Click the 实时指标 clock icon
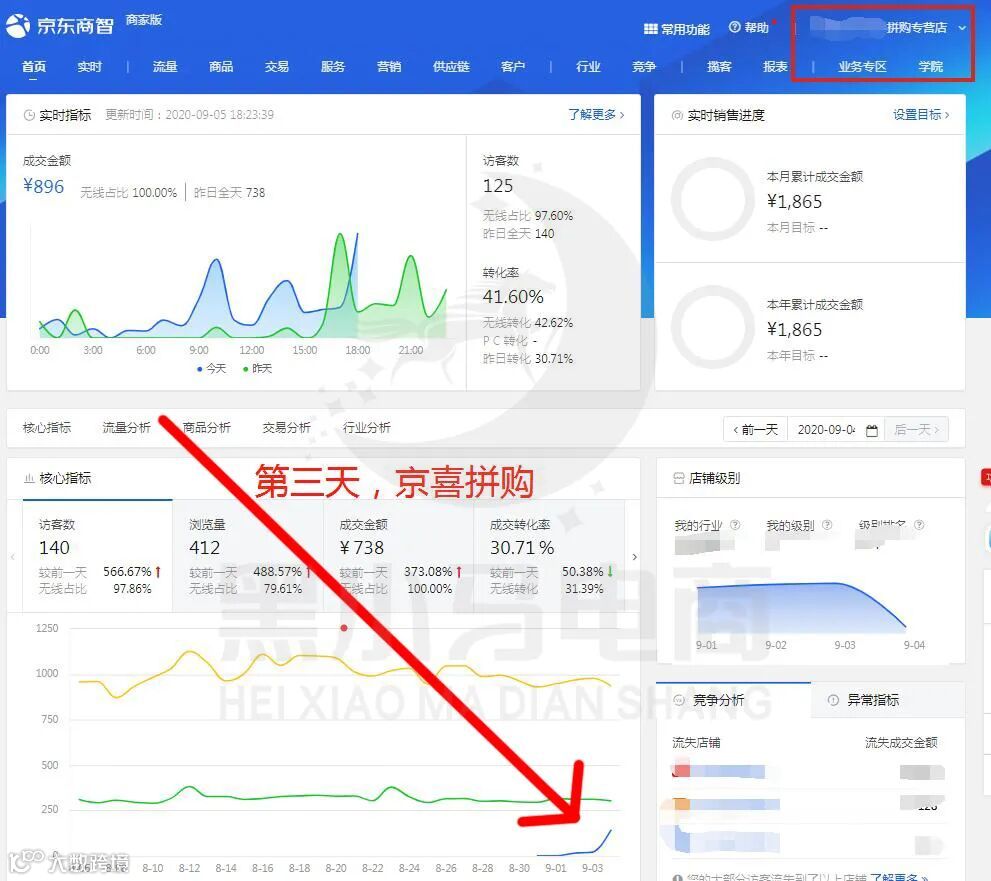Screen dimensions: 991x881 coord(29,115)
